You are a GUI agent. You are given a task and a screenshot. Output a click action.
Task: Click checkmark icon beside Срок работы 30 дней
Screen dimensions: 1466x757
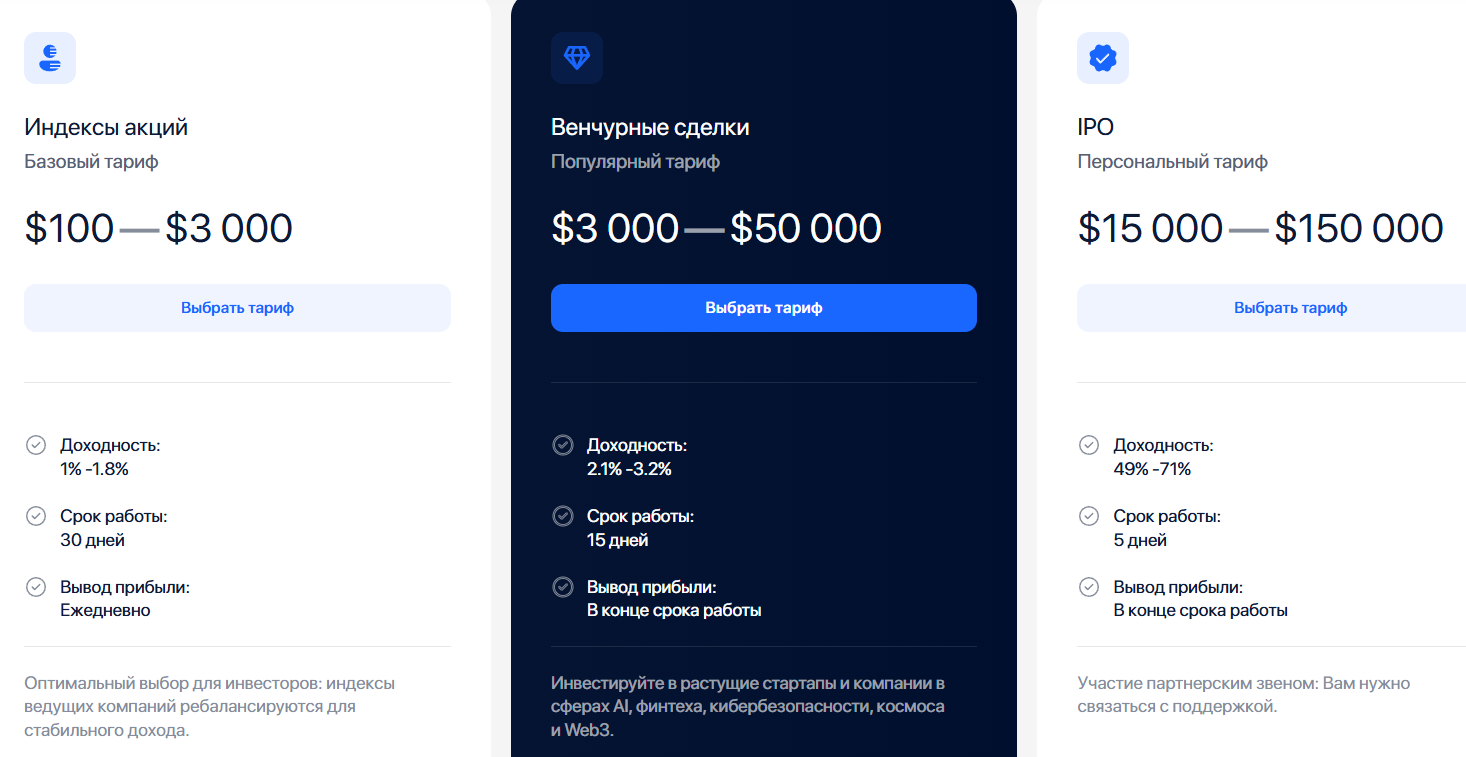(x=36, y=516)
